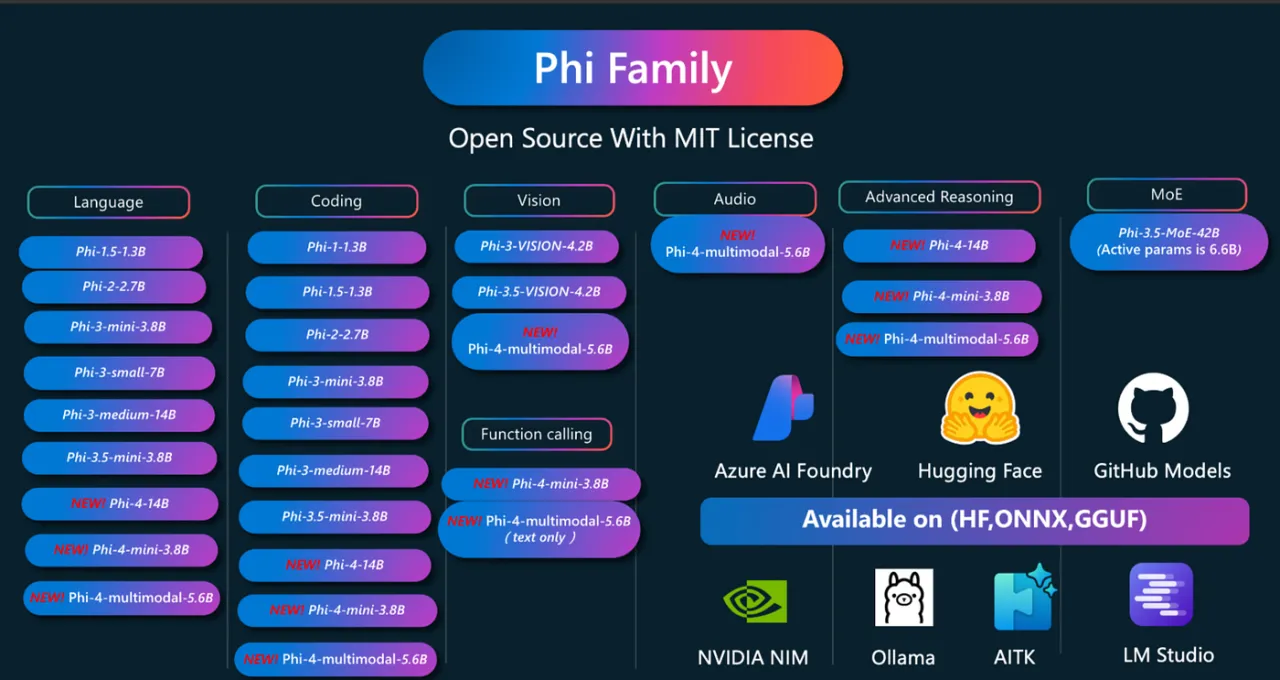Click the Phi-3-VISION-4.2B pill

[x=537, y=246]
